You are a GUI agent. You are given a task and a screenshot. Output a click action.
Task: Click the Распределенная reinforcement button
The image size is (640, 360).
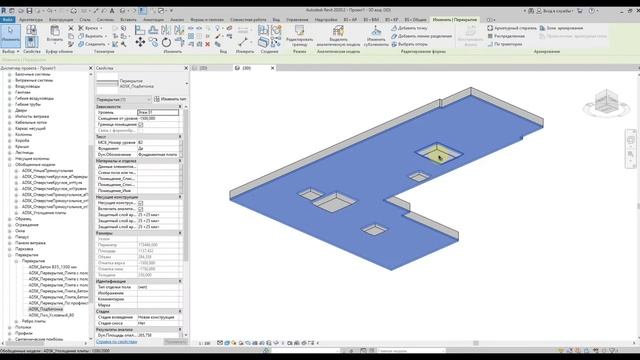pos(507,36)
